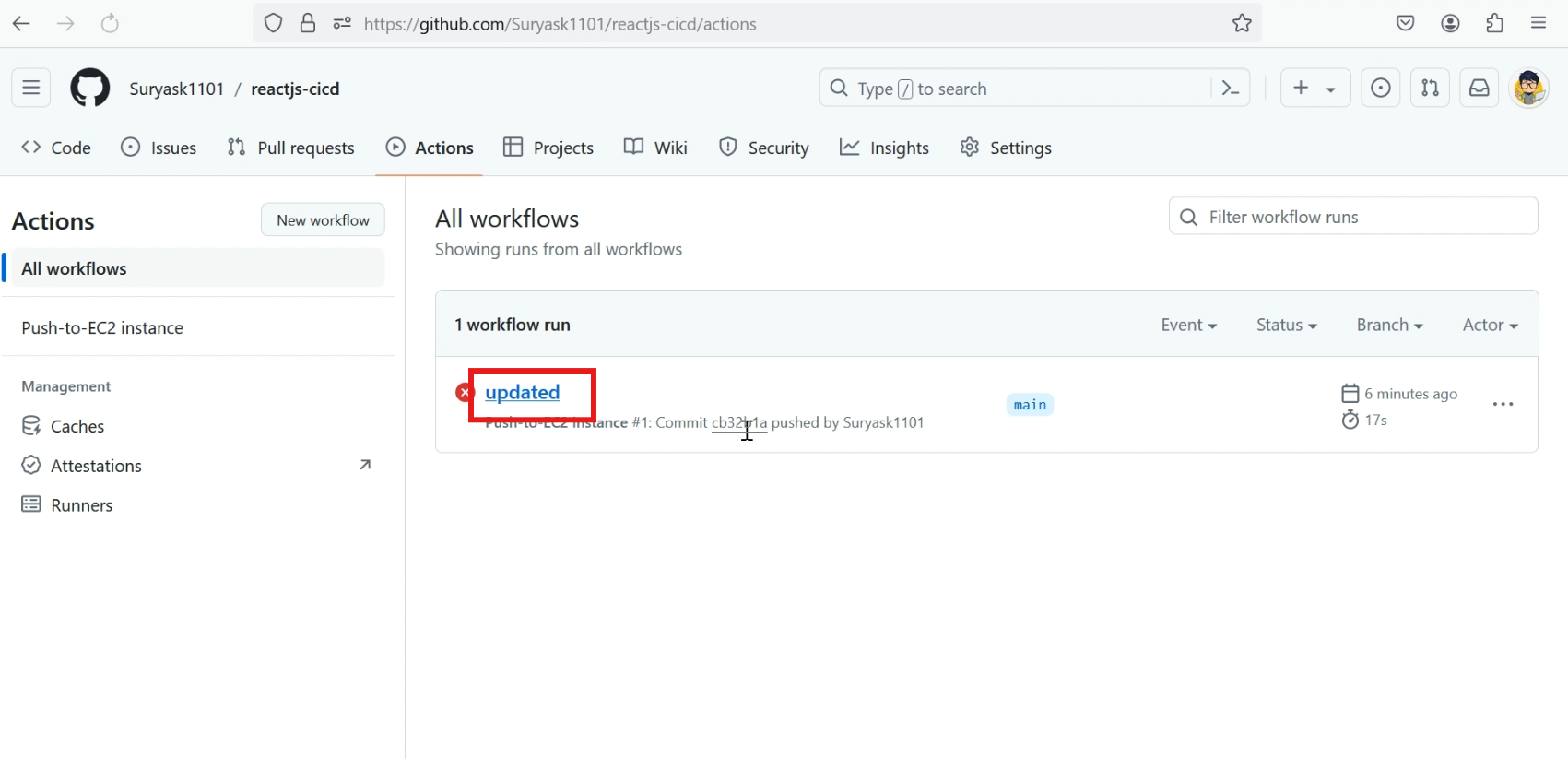Expand the Actor filter dropdown
The height and width of the screenshot is (759, 1568).
click(x=1490, y=326)
